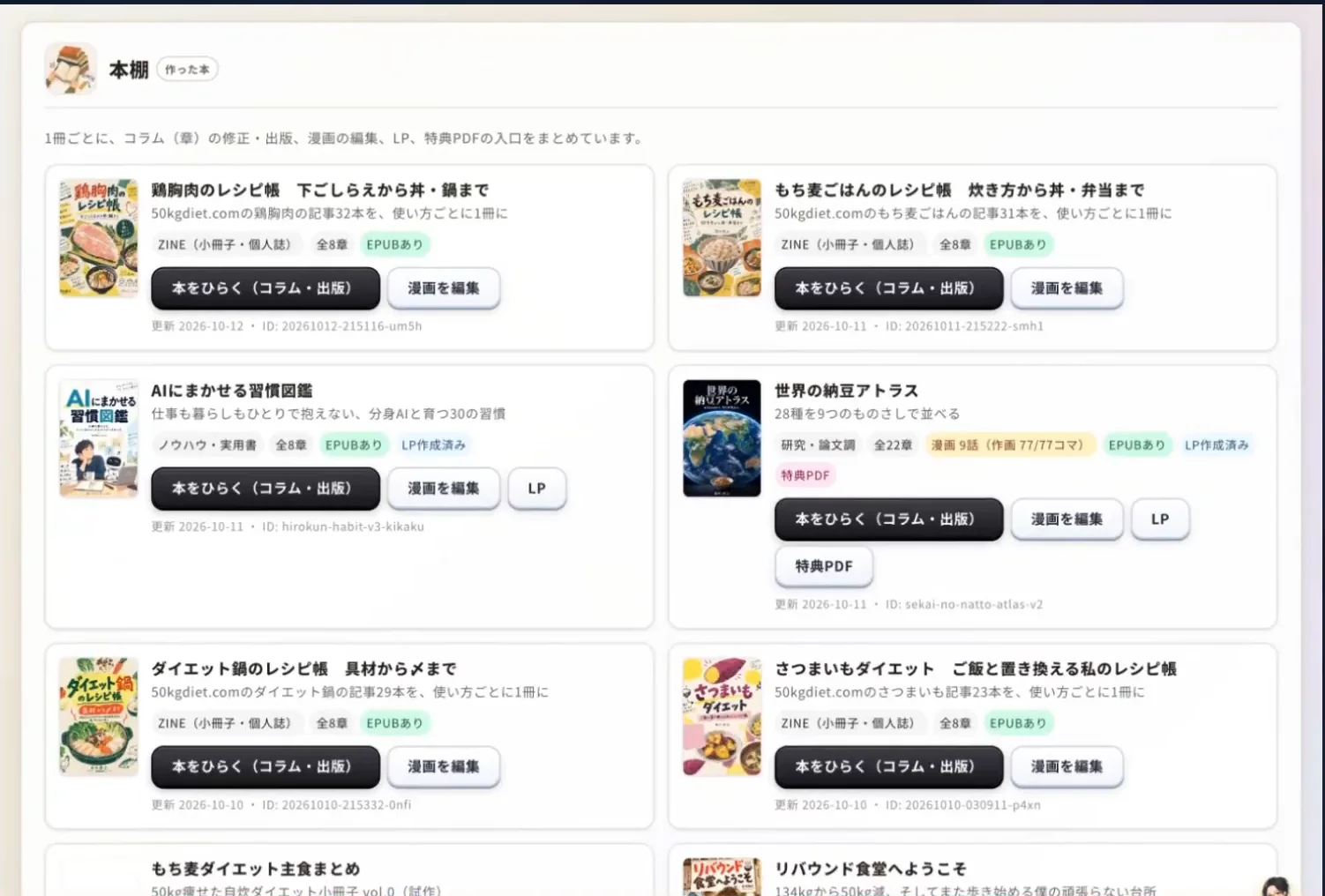Click the avatar icon at bottom right

pos(1275,885)
